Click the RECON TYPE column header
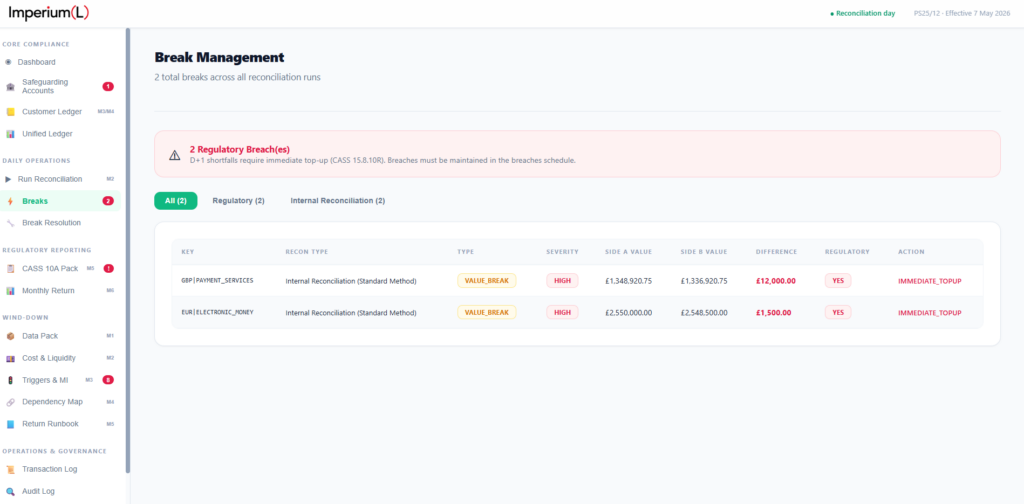Screen dimensions: 1024x504 306,251
